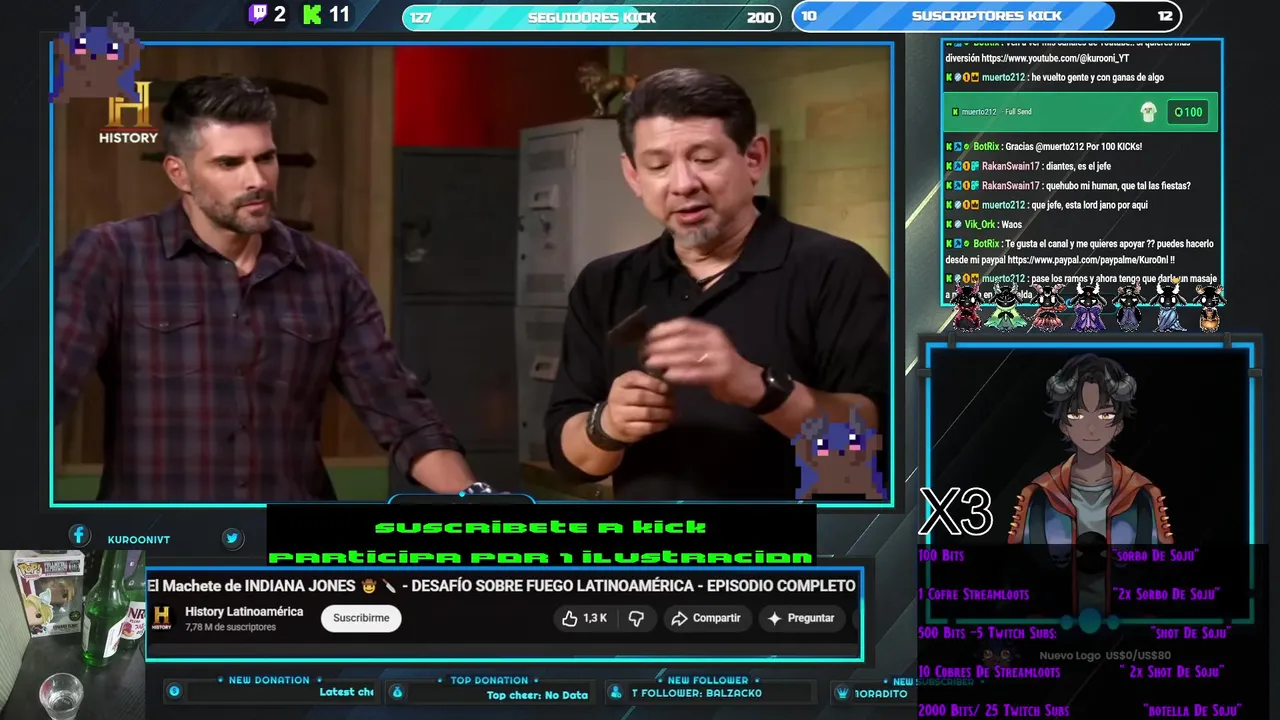Click the X3 multiplier text
Screen dimensions: 1280x720
tap(955, 512)
